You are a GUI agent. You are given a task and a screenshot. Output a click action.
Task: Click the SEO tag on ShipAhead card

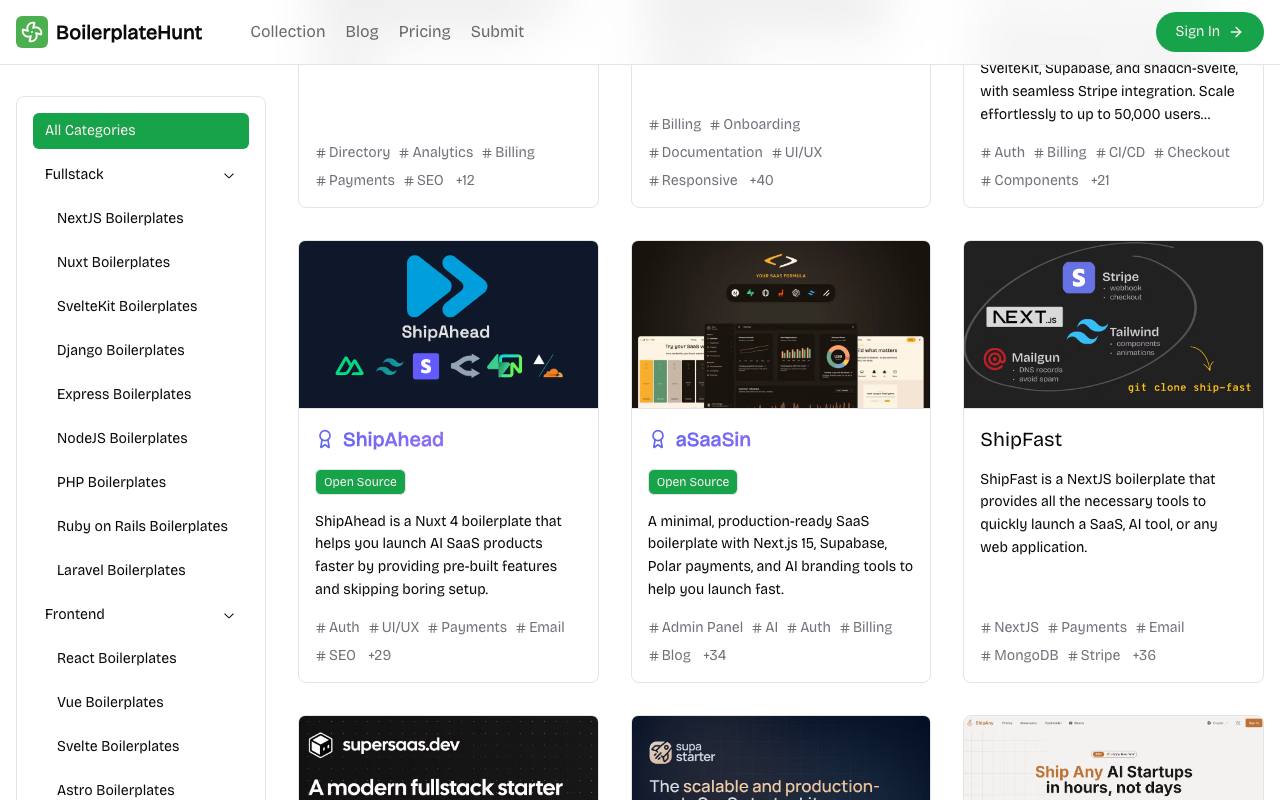(336, 655)
